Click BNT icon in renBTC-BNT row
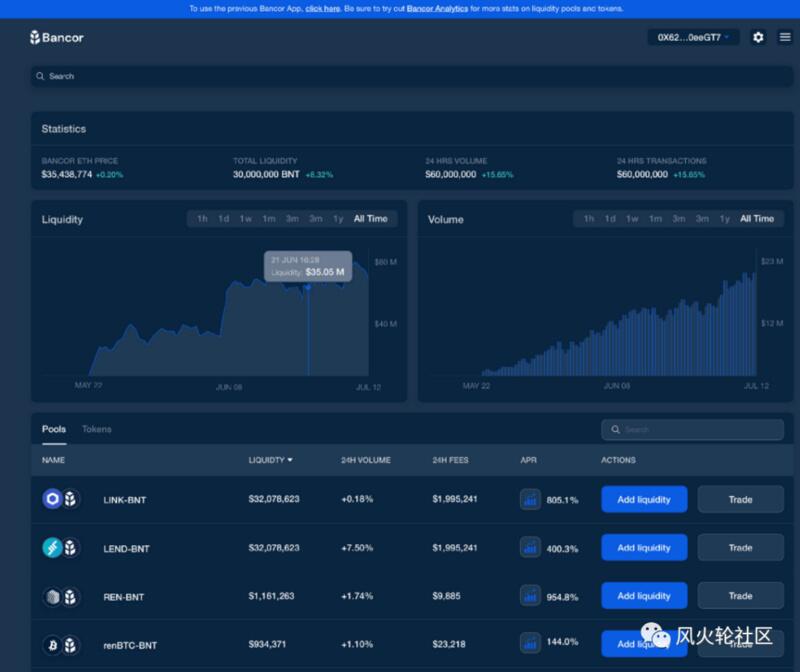The width and height of the screenshot is (800, 672). tap(70, 645)
